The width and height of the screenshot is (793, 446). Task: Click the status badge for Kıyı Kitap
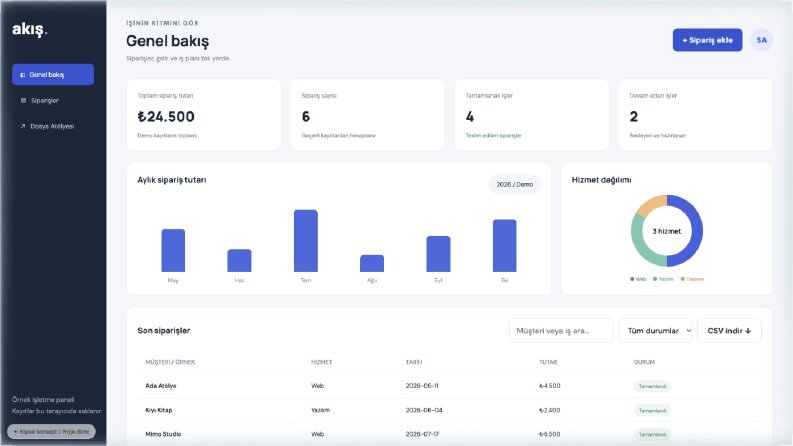tap(652, 410)
